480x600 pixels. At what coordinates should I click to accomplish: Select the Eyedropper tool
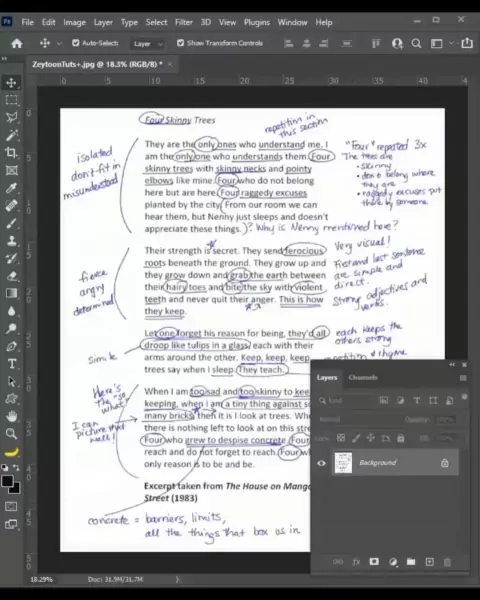(11, 188)
